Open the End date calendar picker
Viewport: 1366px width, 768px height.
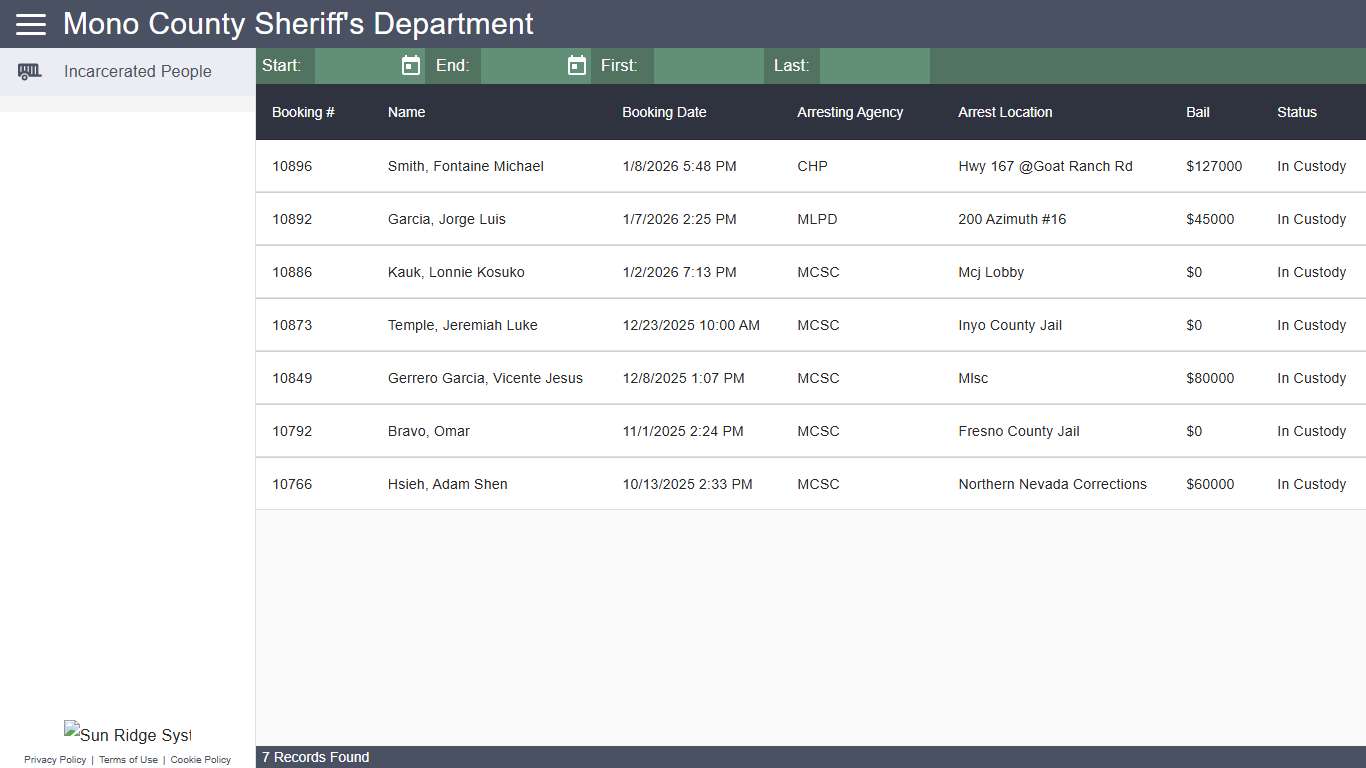[576, 65]
